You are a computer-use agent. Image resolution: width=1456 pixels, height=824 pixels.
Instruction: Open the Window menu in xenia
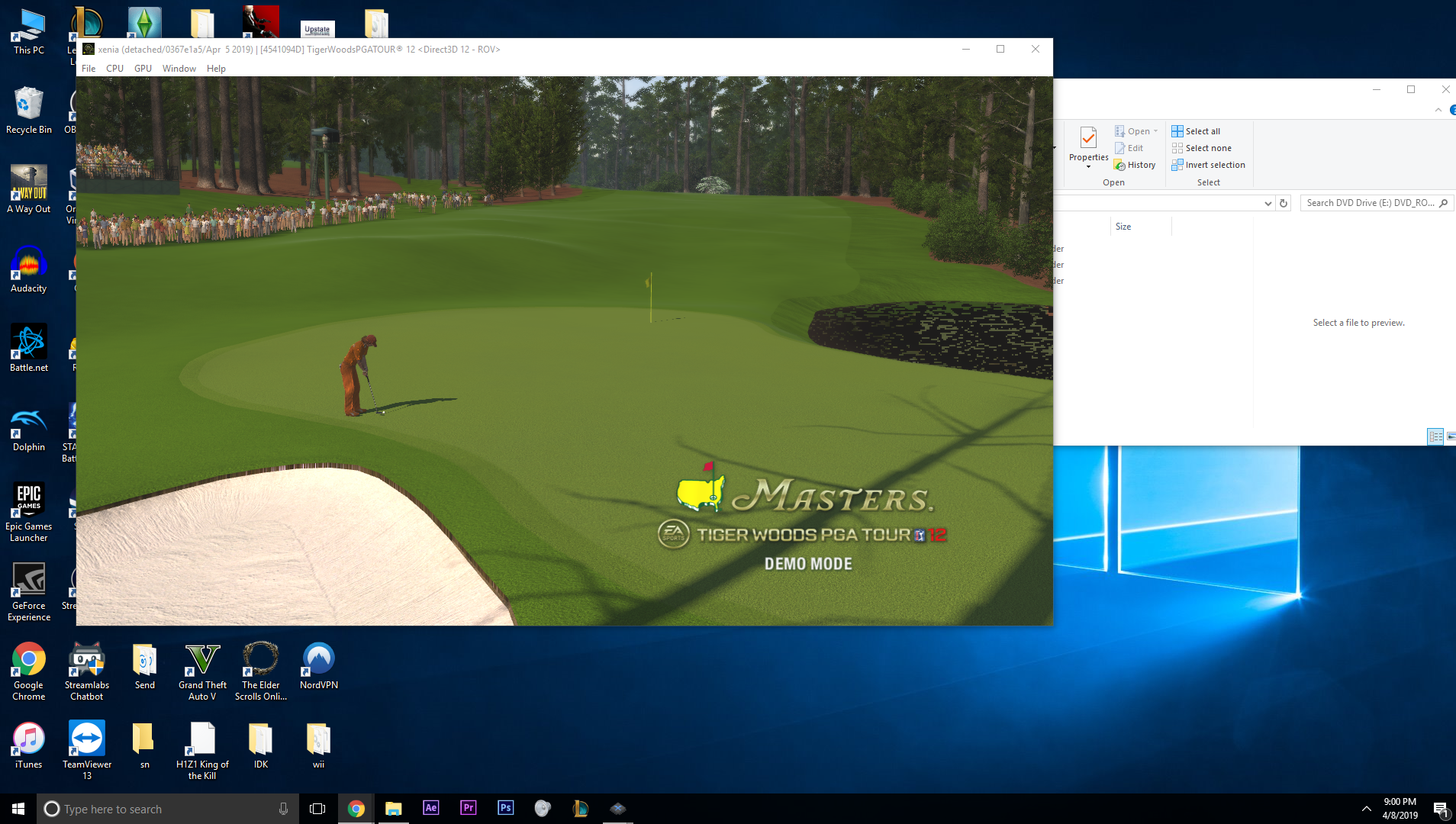click(179, 69)
